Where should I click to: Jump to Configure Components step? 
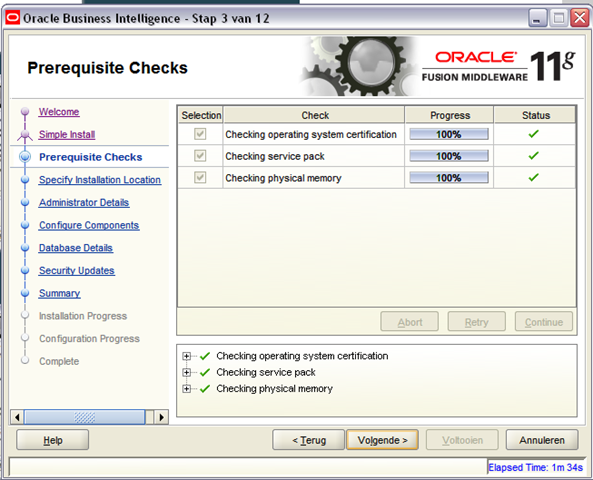tap(89, 225)
